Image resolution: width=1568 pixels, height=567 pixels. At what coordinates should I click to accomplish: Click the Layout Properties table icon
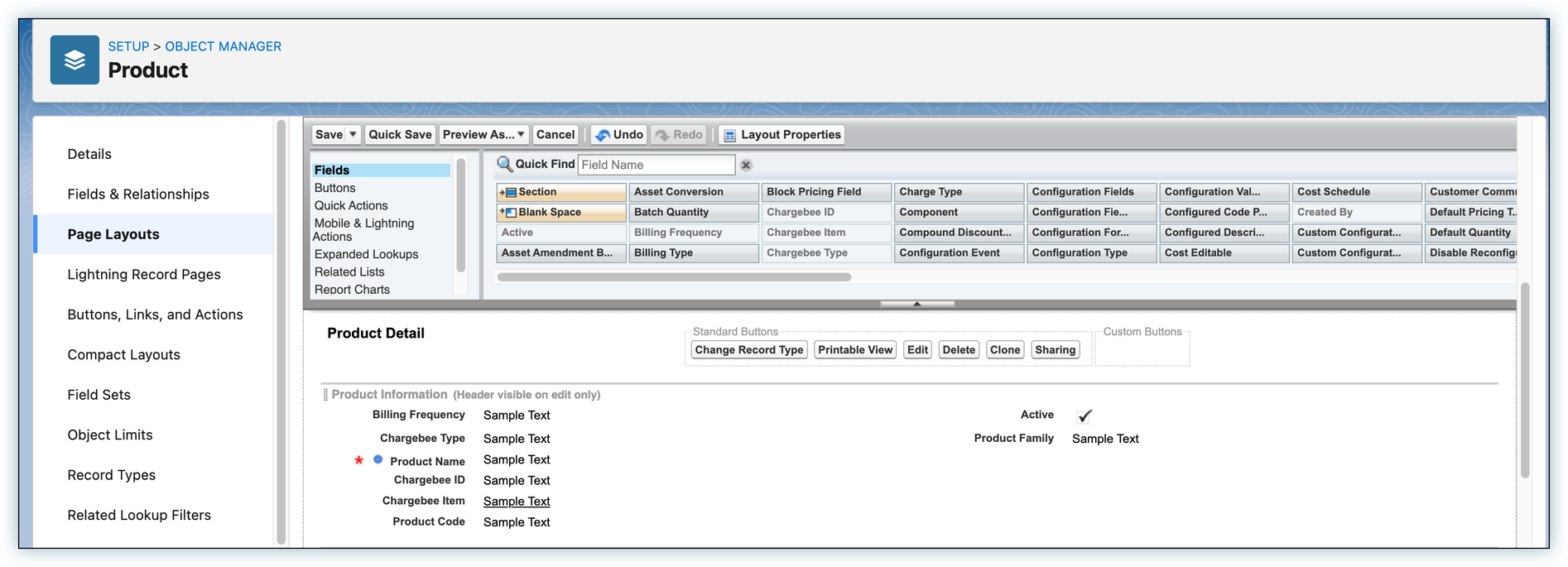(729, 135)
